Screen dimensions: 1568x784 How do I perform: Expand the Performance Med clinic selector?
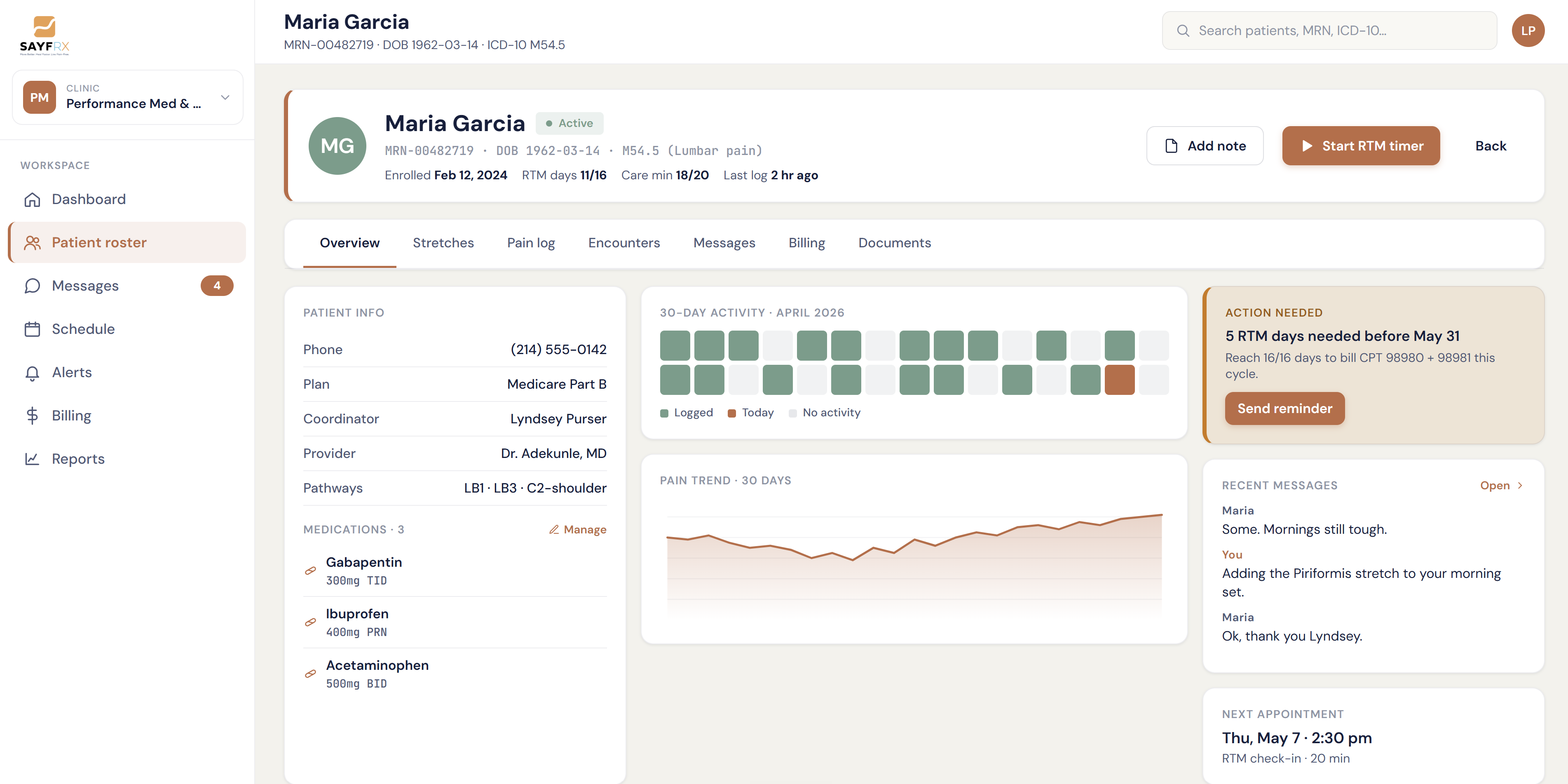tap(128, 97)
